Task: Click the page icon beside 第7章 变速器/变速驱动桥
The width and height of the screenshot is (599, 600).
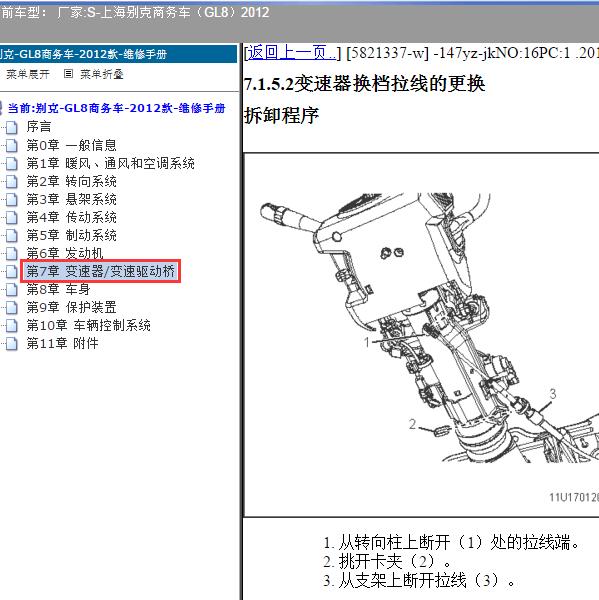Action: click(12, 271)
